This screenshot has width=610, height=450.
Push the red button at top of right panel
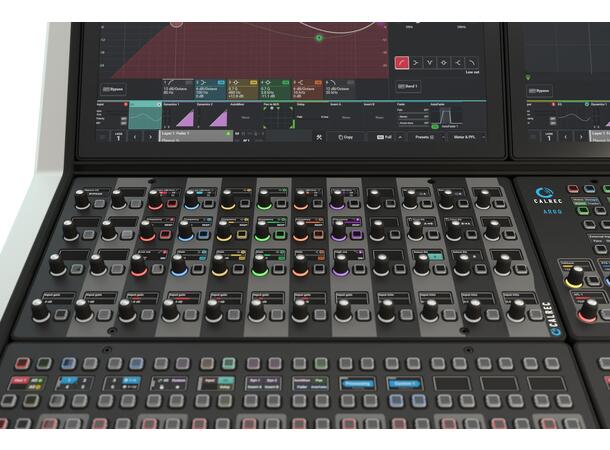click(573, 189)
